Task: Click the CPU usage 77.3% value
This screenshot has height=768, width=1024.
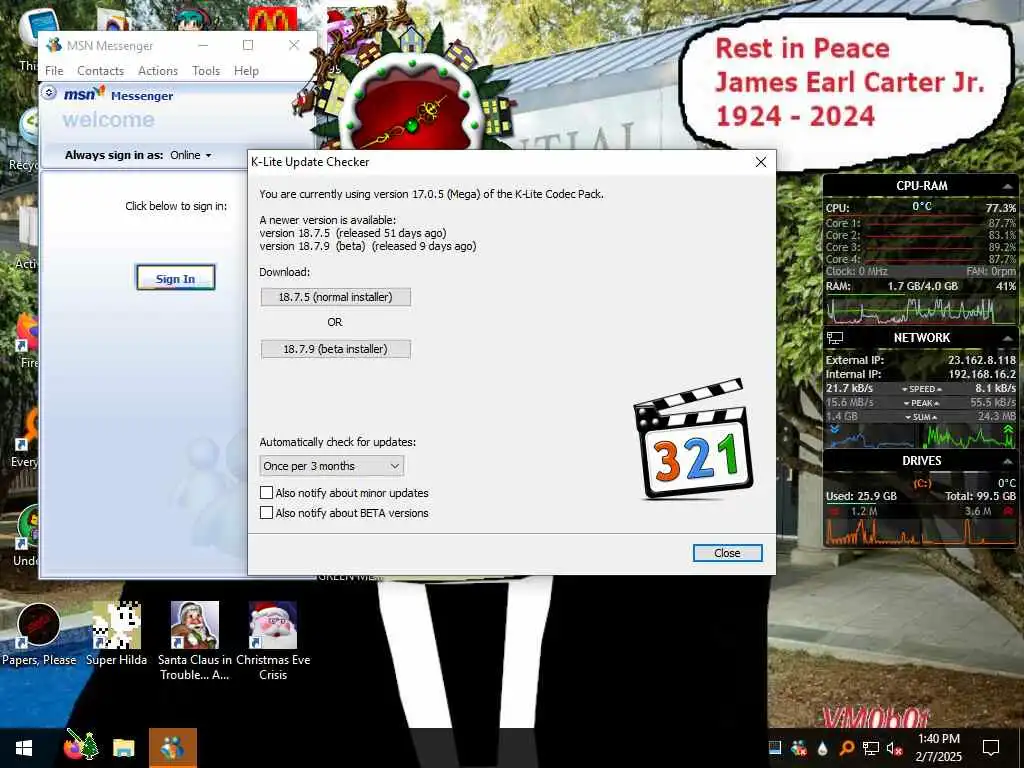Action: coord(1000,208)
